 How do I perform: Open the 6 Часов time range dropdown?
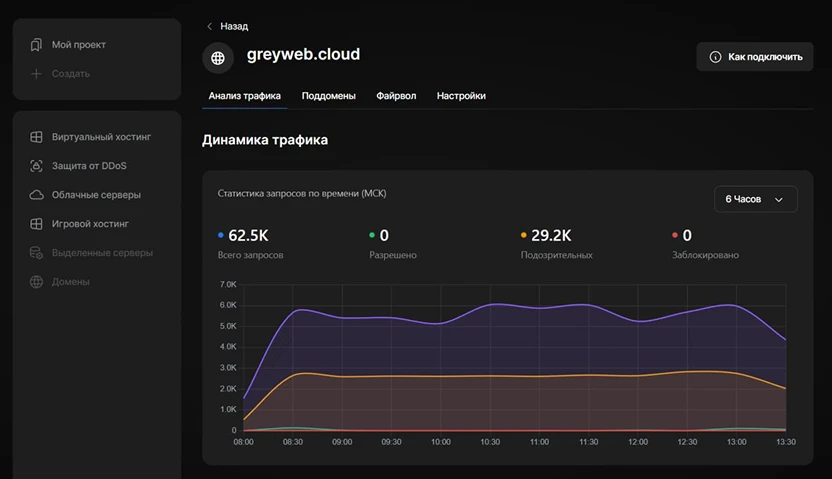[755, 199]
